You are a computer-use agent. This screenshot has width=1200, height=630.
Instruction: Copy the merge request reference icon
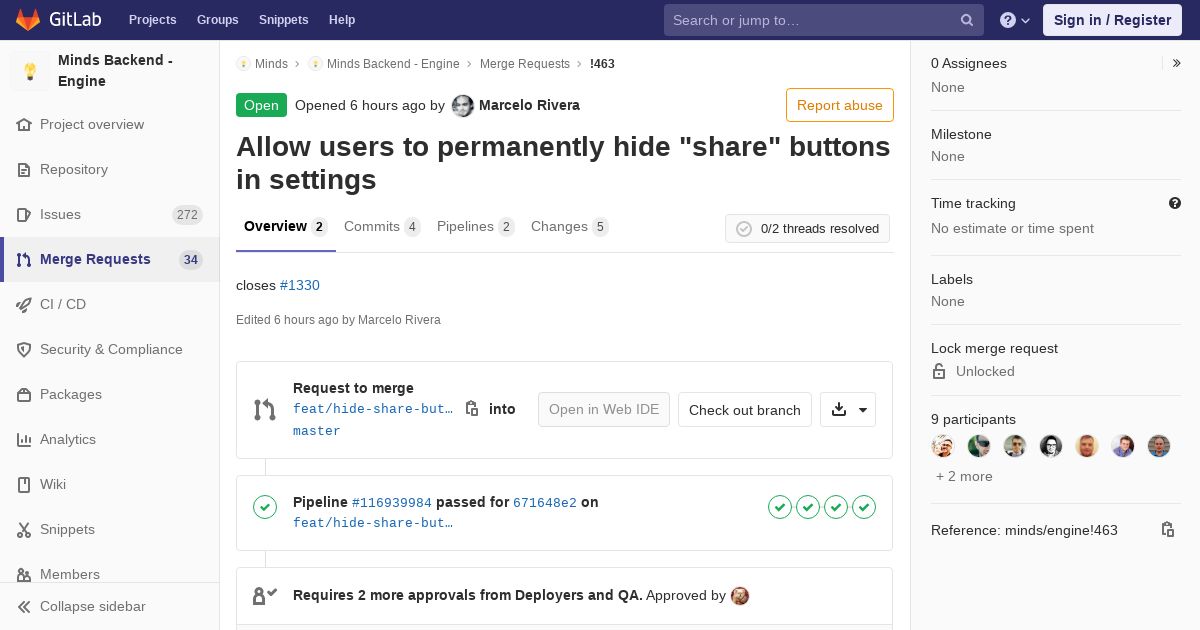[1167, 530]
